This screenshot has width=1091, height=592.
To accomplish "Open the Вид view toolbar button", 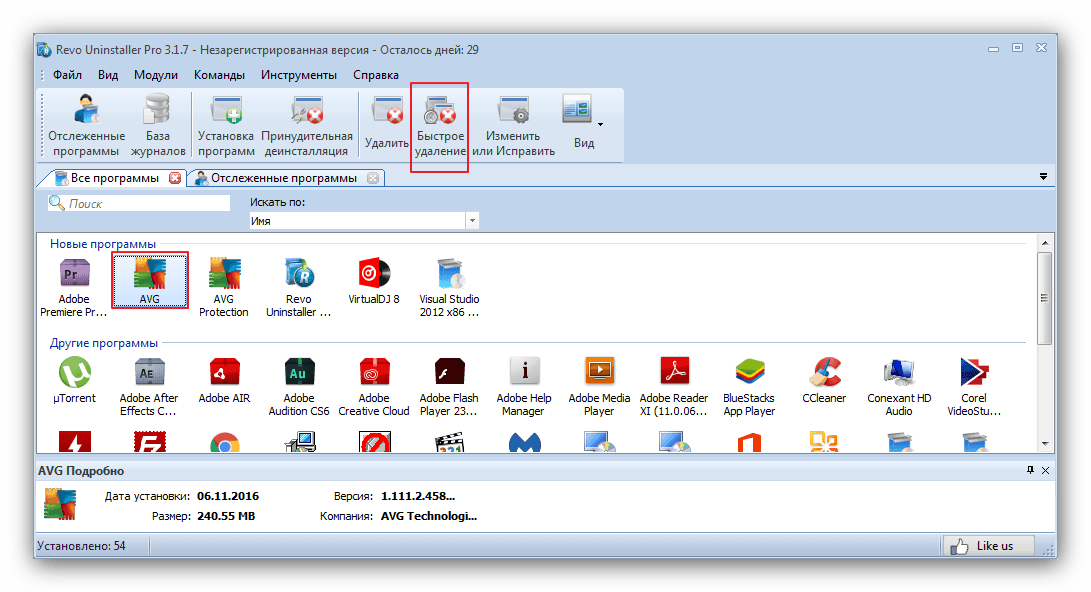I will pyautogui.click(x=583, y=125).
